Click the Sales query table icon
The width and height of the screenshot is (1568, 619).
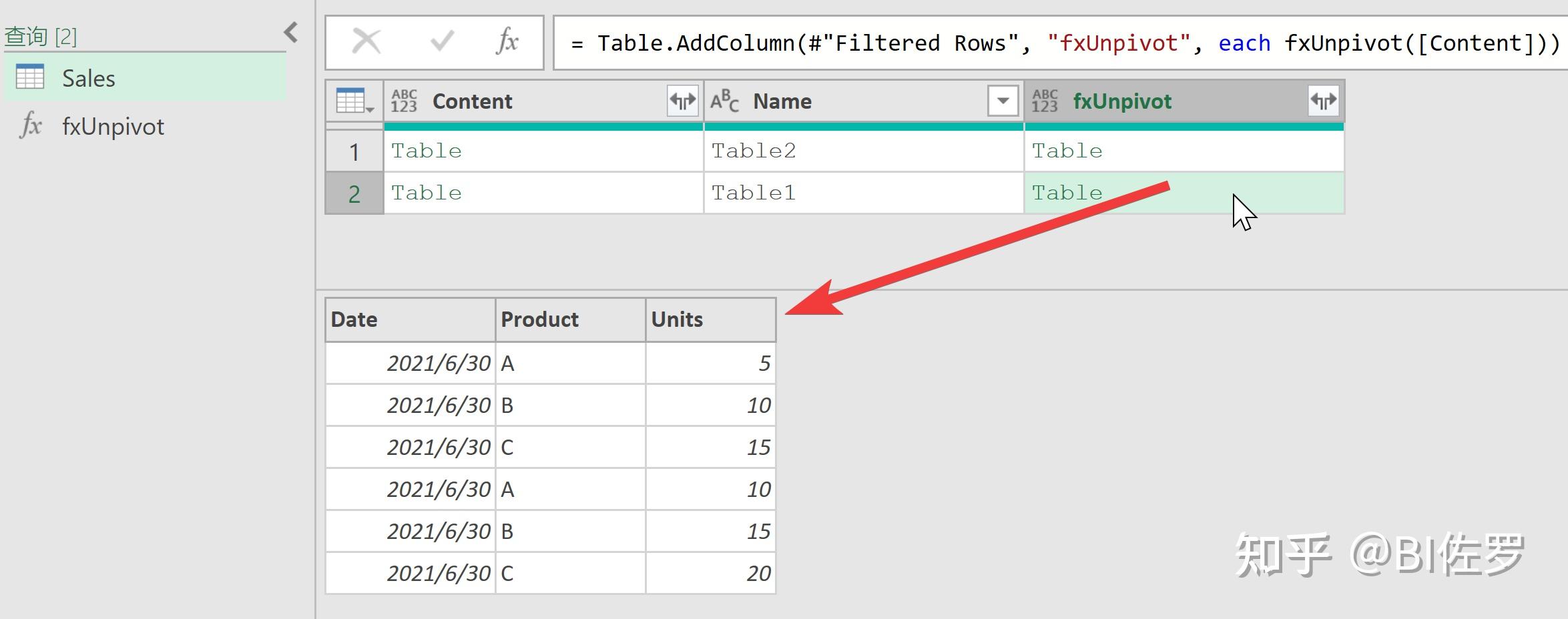(30, 77)
